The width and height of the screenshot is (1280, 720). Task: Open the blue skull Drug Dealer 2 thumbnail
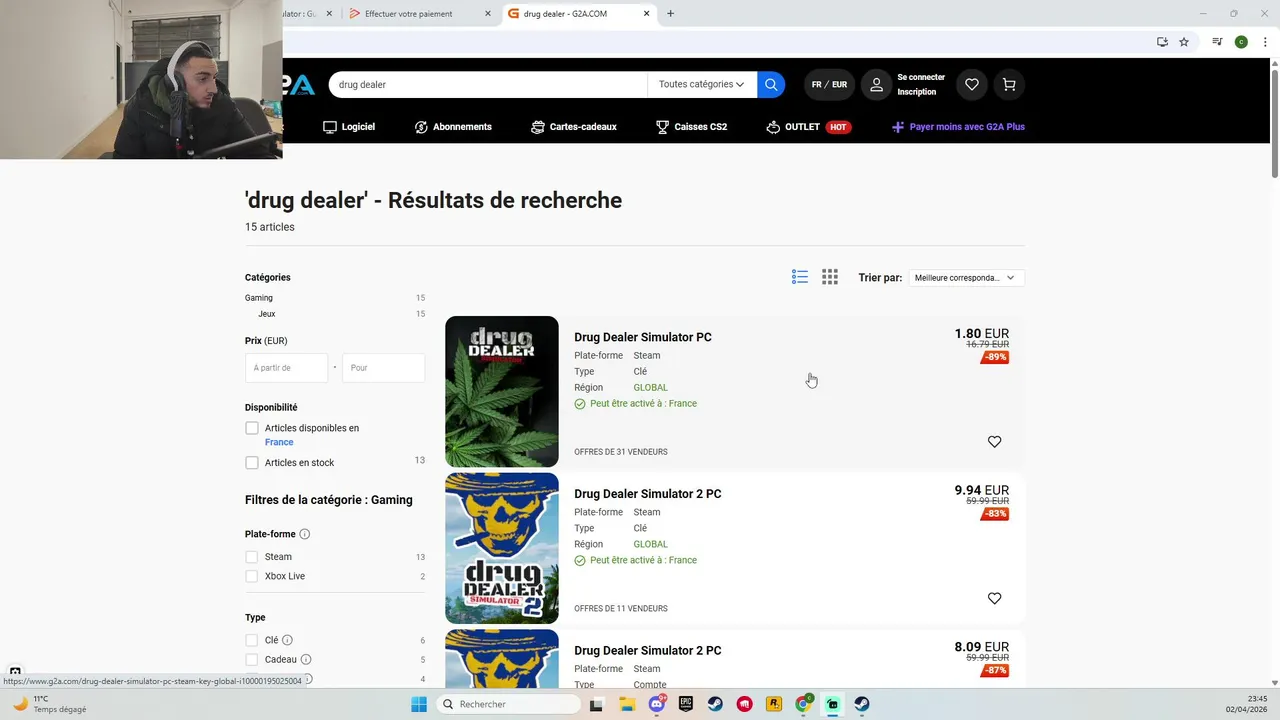[x=502, y=548]
